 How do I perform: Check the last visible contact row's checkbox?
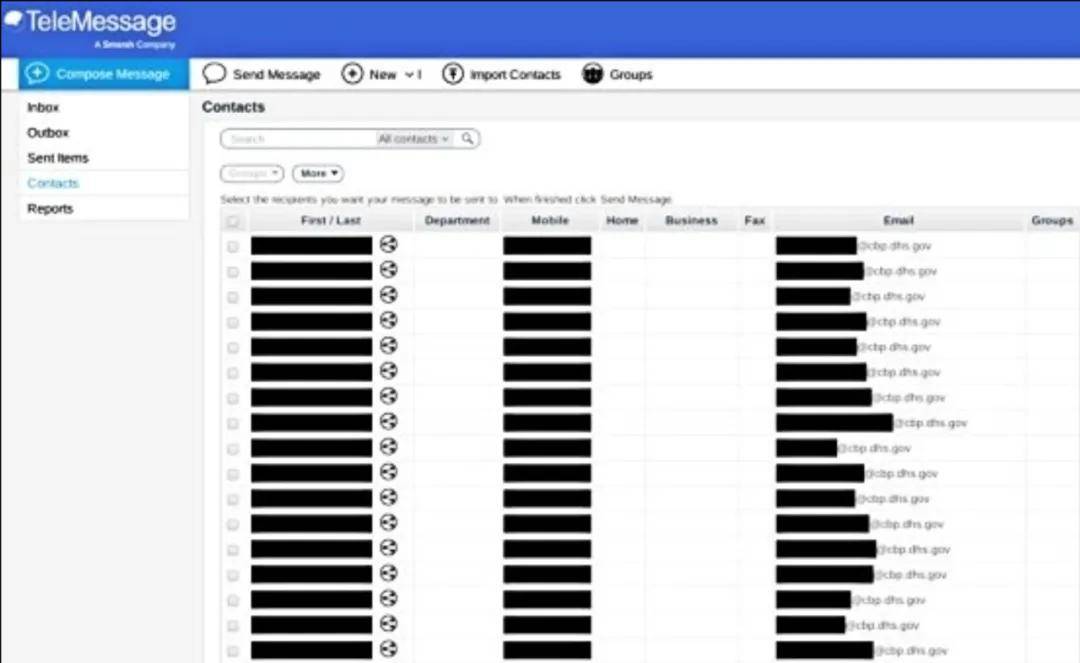click(233, 651)
